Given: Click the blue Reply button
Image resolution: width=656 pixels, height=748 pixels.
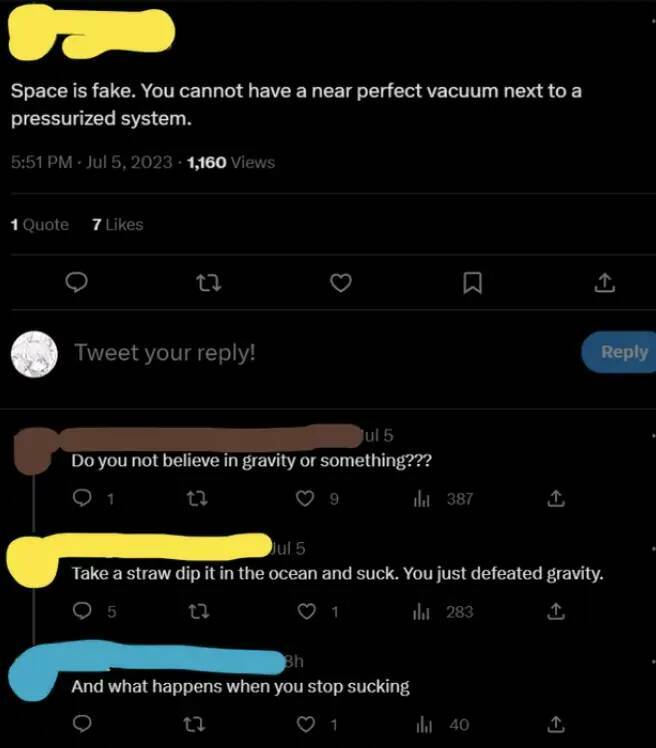Looking at the screenshot, I should click(x=621, y=352).
